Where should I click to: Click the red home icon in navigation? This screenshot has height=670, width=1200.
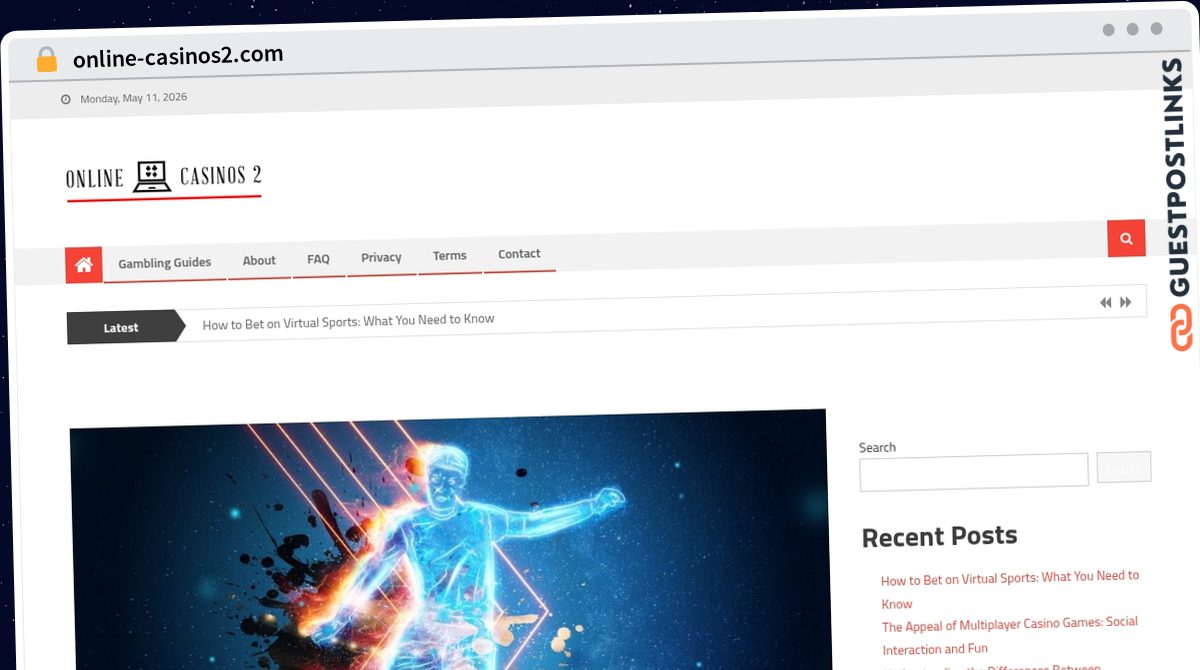pyautogui.click(x=84, y=265)
